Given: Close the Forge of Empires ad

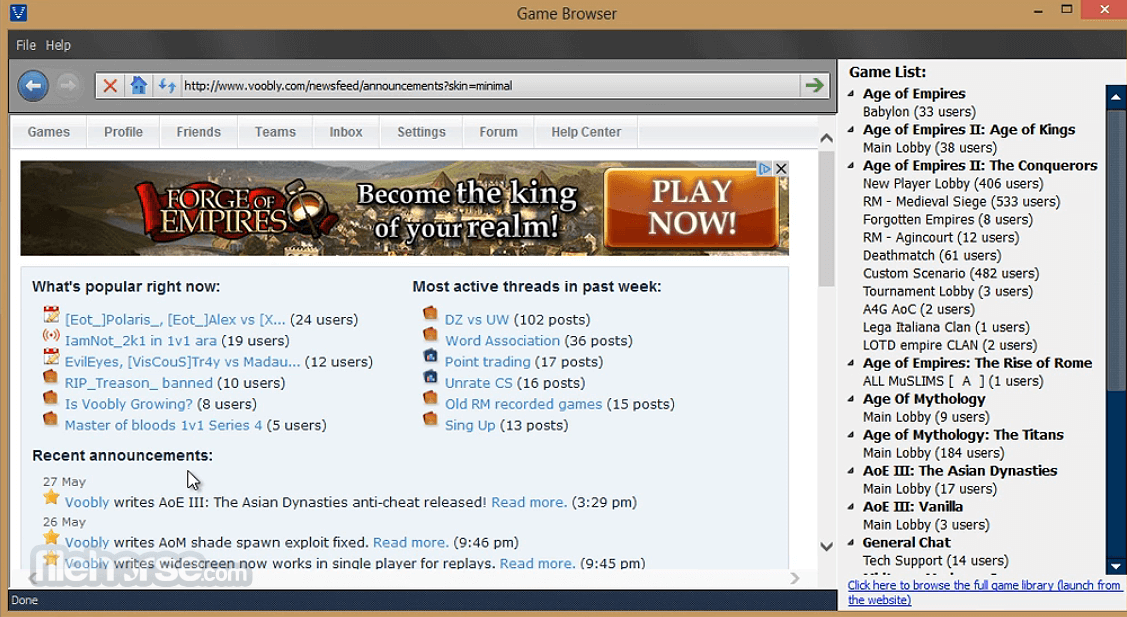Looking at the screenshot, I should [x=781, y=168].
